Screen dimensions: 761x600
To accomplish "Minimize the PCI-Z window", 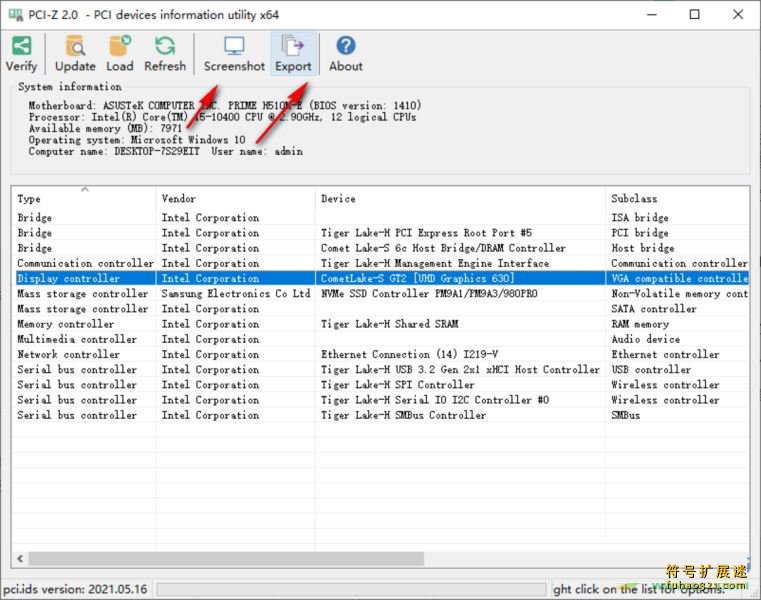I will (x=652, y=15).
